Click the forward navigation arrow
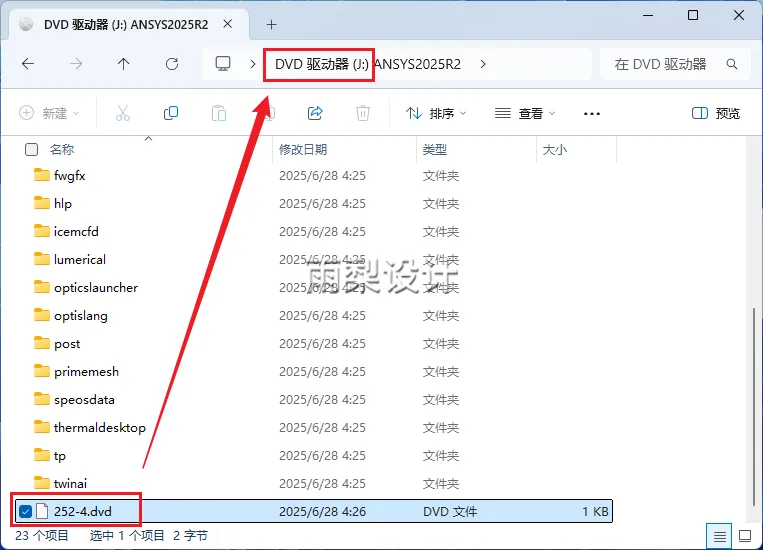Viewport: 763px width, 550px height. (x=76, y=64)
